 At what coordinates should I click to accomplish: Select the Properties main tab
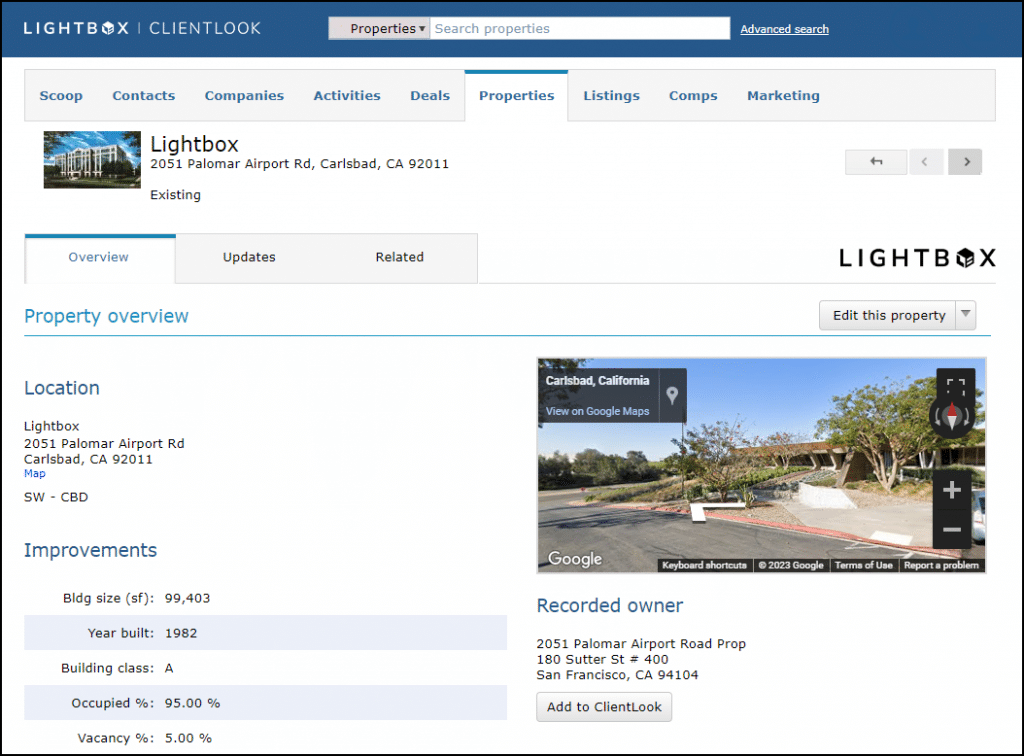[x=517, y=95]
